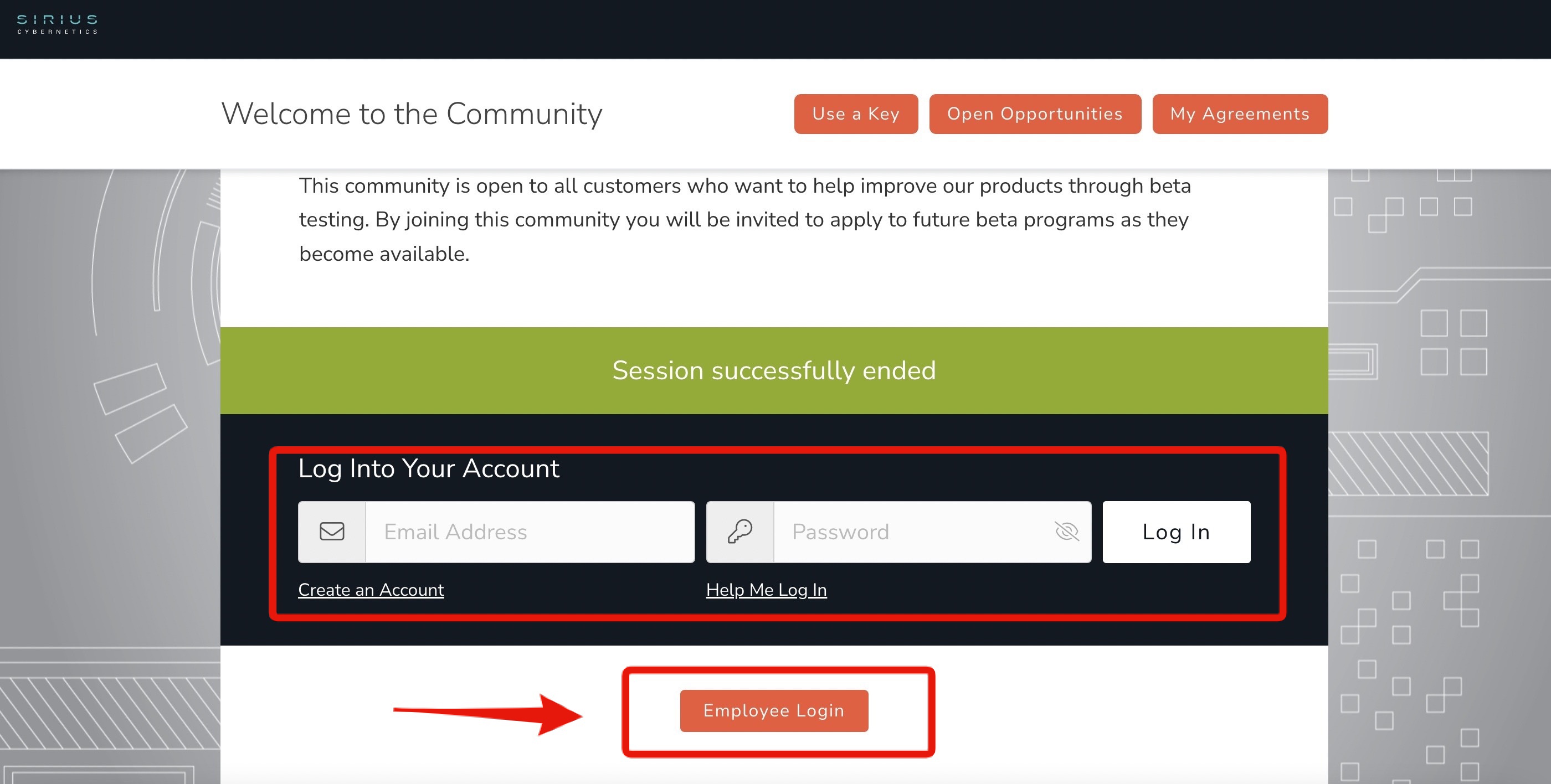1551x784 pixels.
Task: Focus the Email Address input field
Action: click(530, 532)
